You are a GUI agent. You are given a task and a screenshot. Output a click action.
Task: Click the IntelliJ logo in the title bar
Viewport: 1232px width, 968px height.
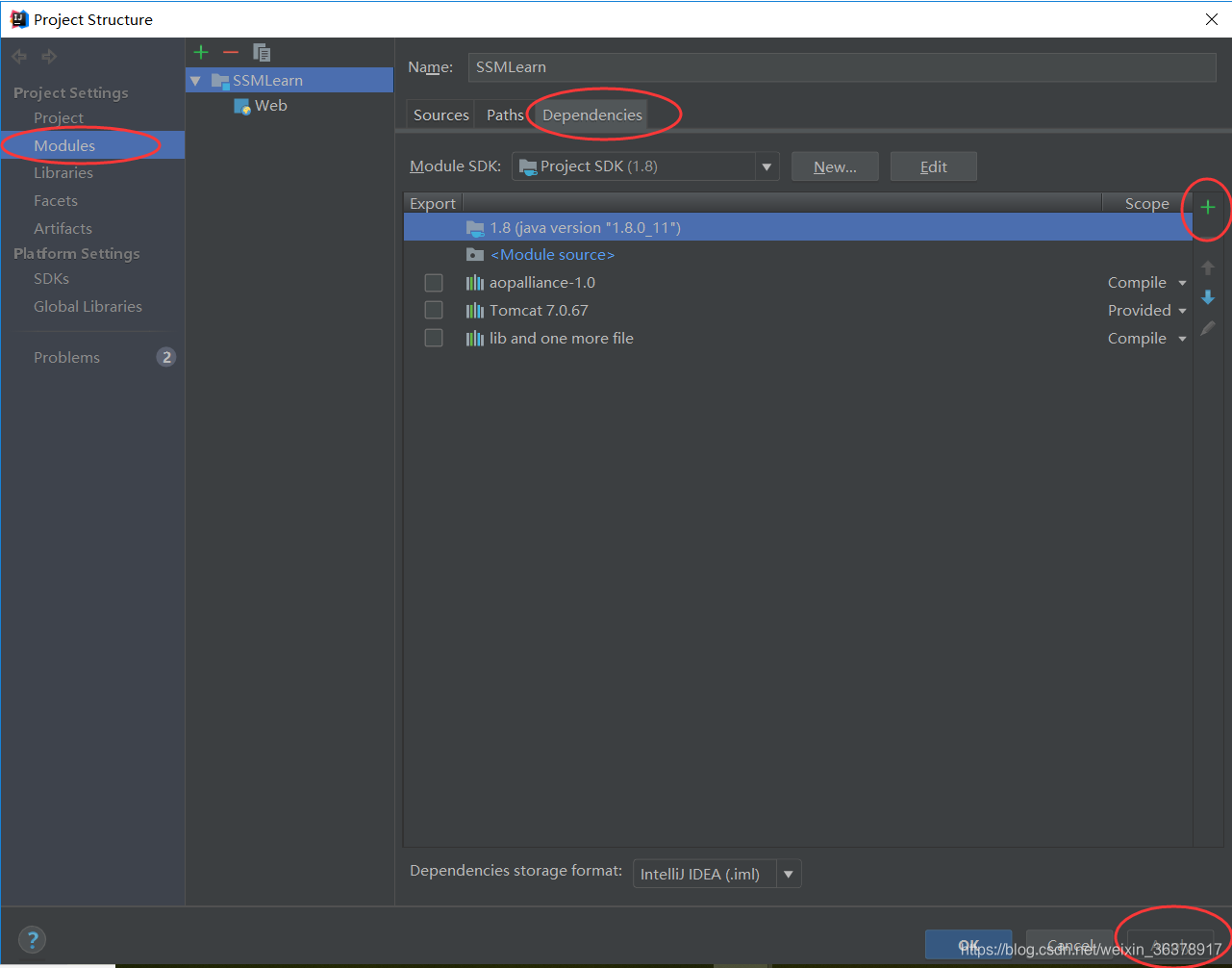(x=19, y=19)
